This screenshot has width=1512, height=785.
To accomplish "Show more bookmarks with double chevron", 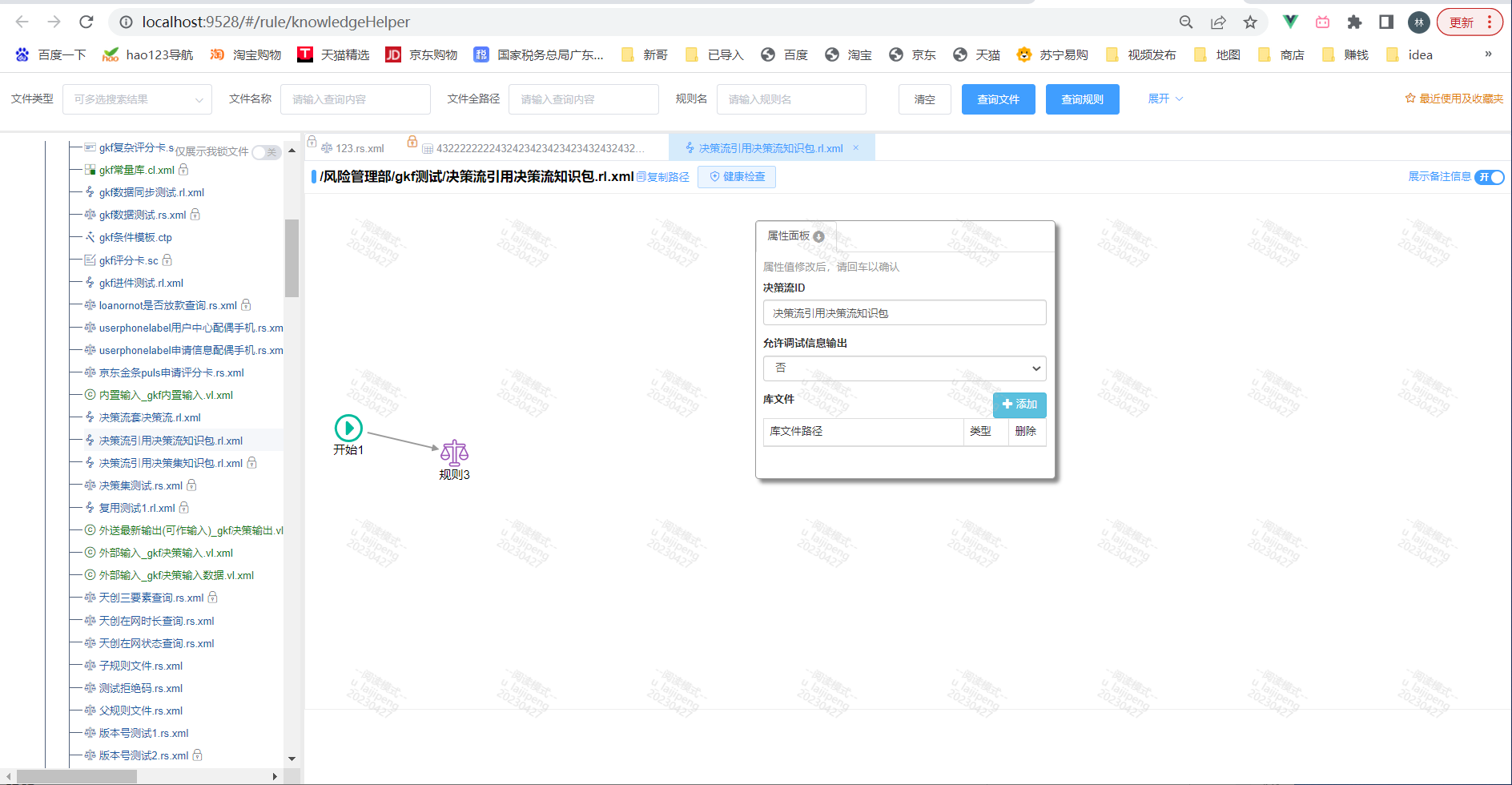I will click(1488, 54).
